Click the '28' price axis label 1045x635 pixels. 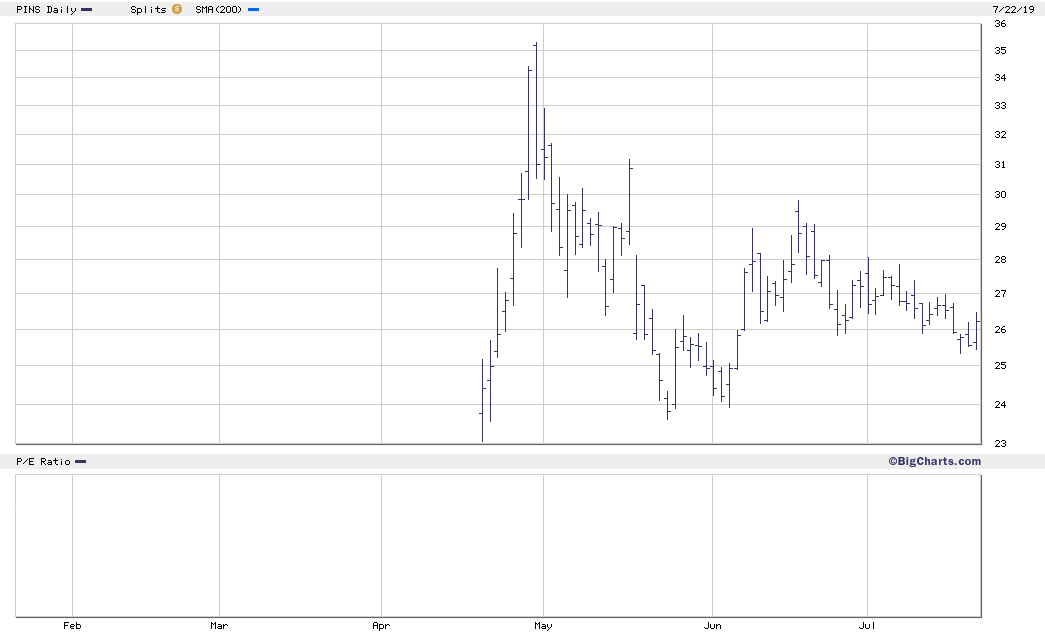[1000, 260]
